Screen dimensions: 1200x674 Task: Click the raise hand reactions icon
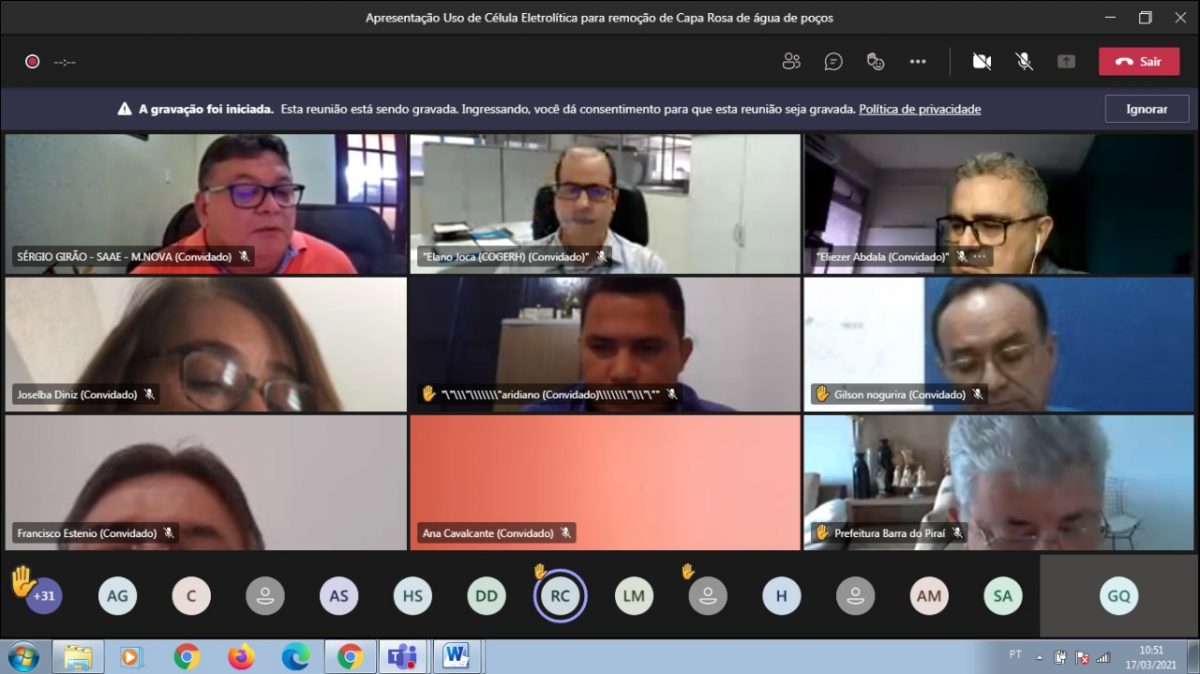pyautogui.click(x=875, y=62)
